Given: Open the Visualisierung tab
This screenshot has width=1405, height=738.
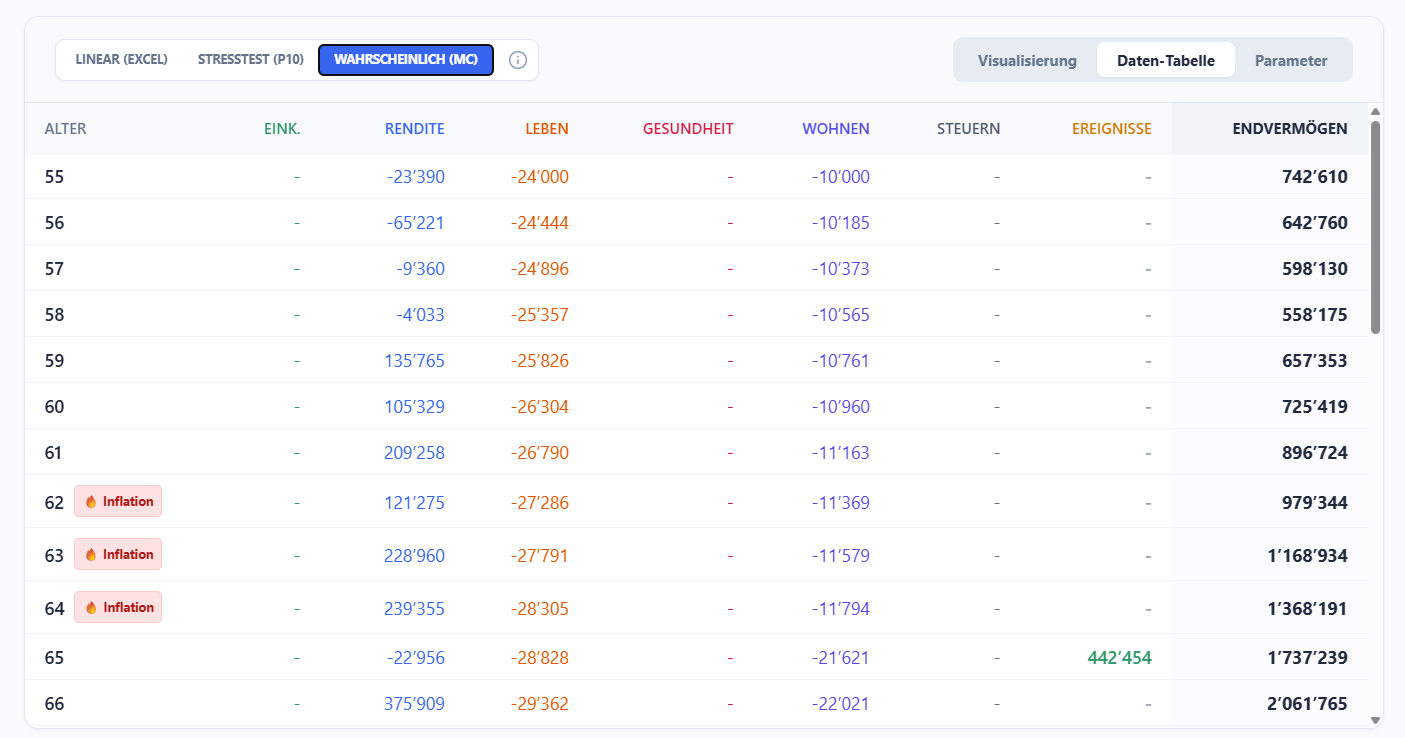Looking at the screenshot, I should 1027,60.
